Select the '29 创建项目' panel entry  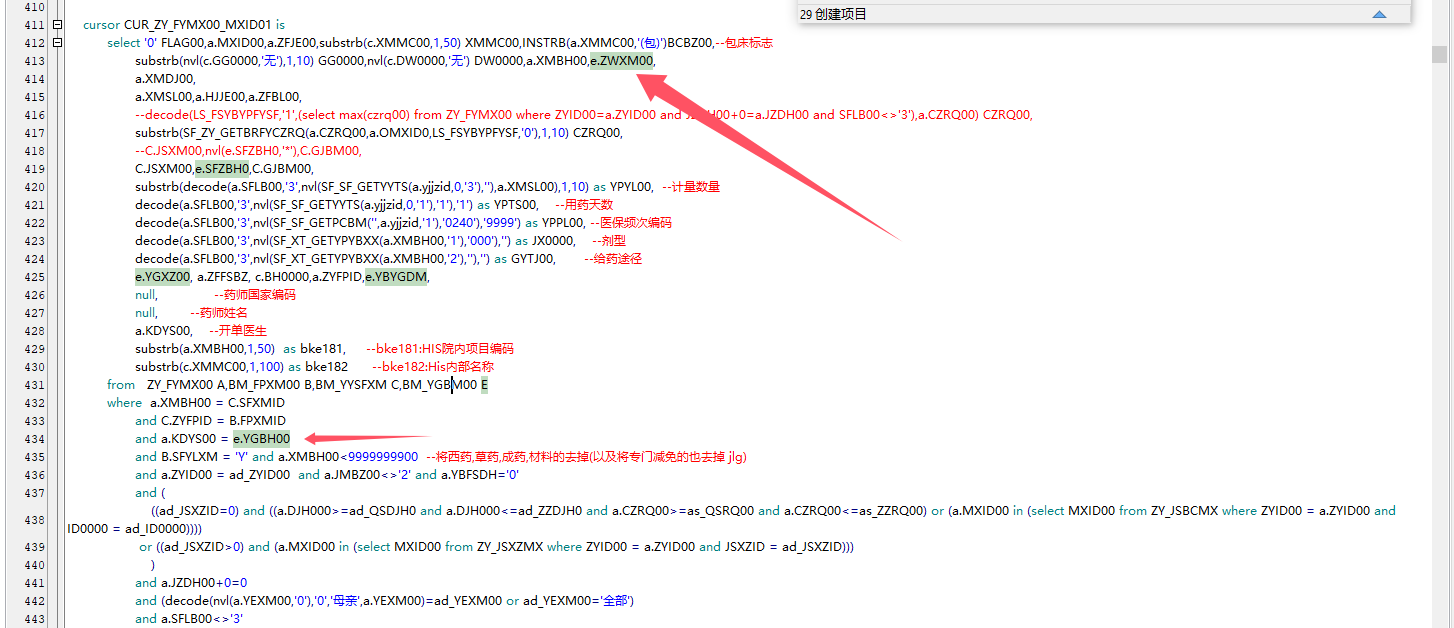(x=834, y=14)
